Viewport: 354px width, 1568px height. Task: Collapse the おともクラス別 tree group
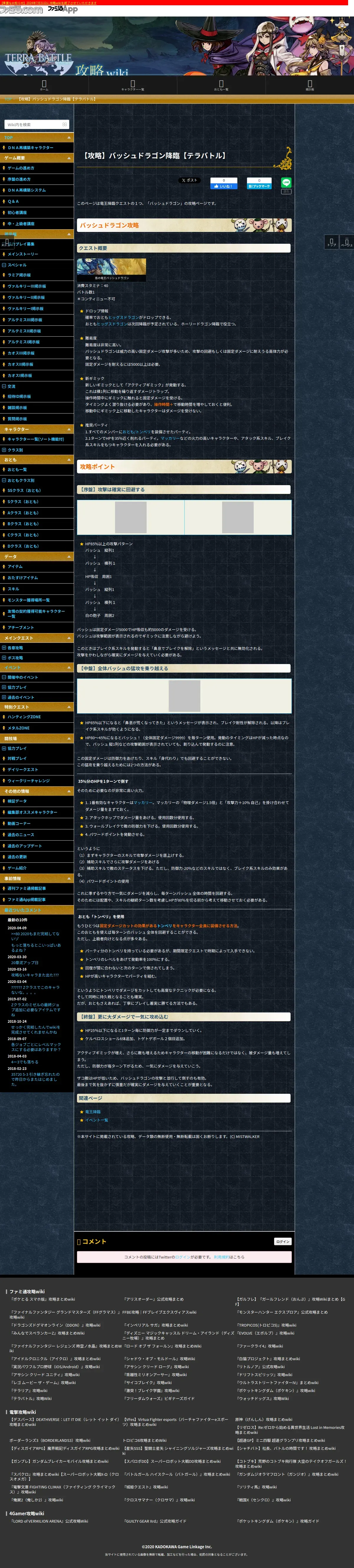4,480
